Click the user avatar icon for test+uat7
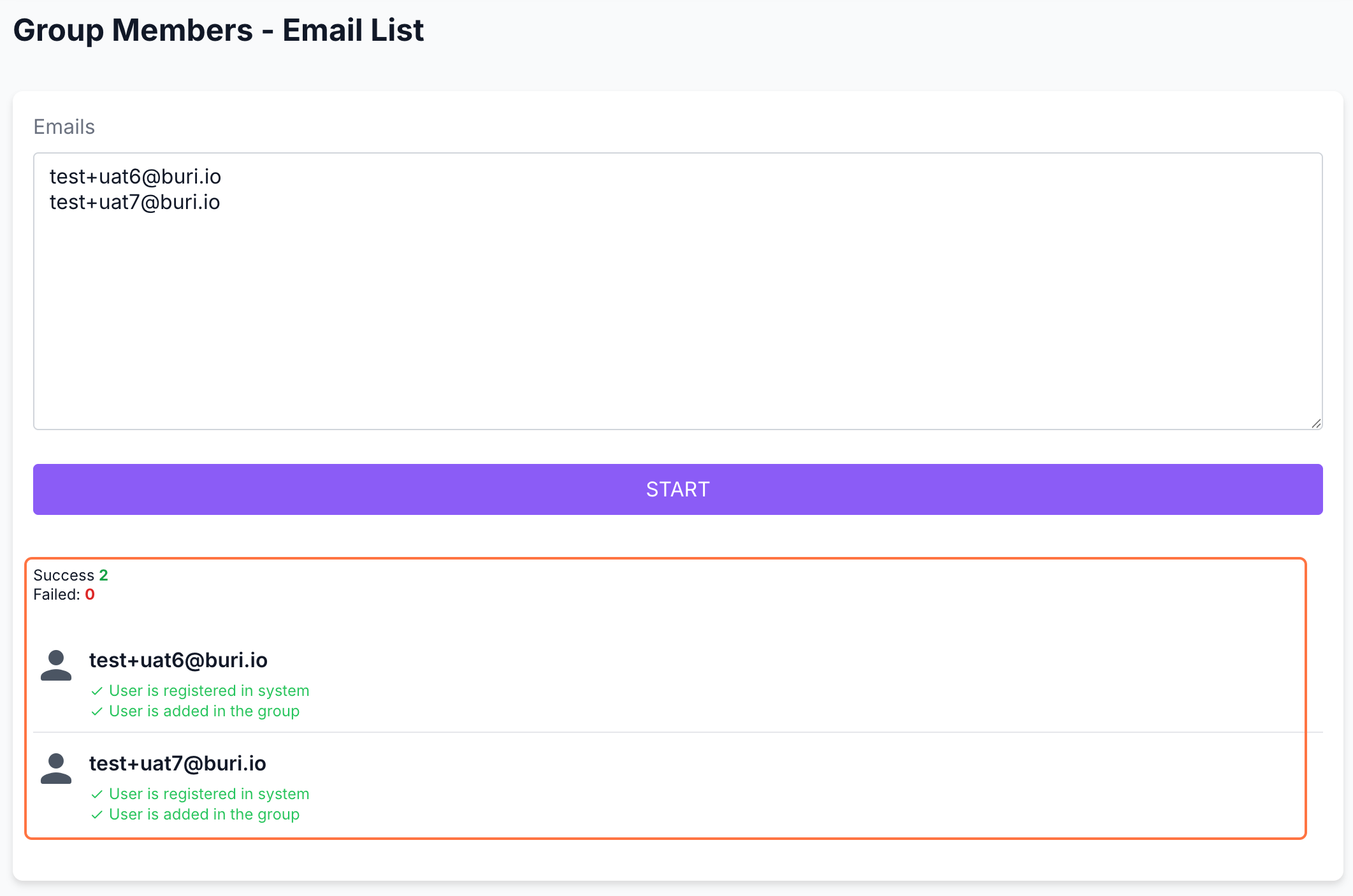The width and height of the screenshot is (1353, 896). (56, 769)
